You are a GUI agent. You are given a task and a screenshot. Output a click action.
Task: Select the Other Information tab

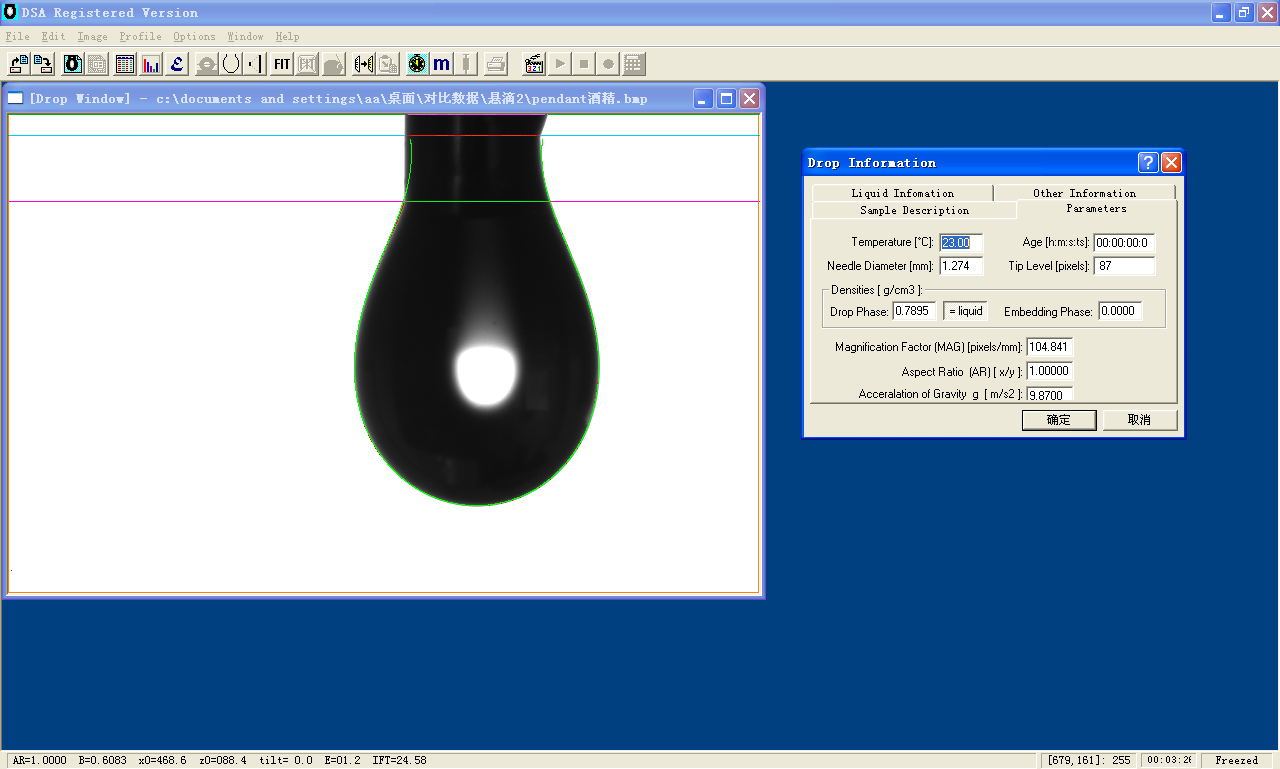(1084, 193)
